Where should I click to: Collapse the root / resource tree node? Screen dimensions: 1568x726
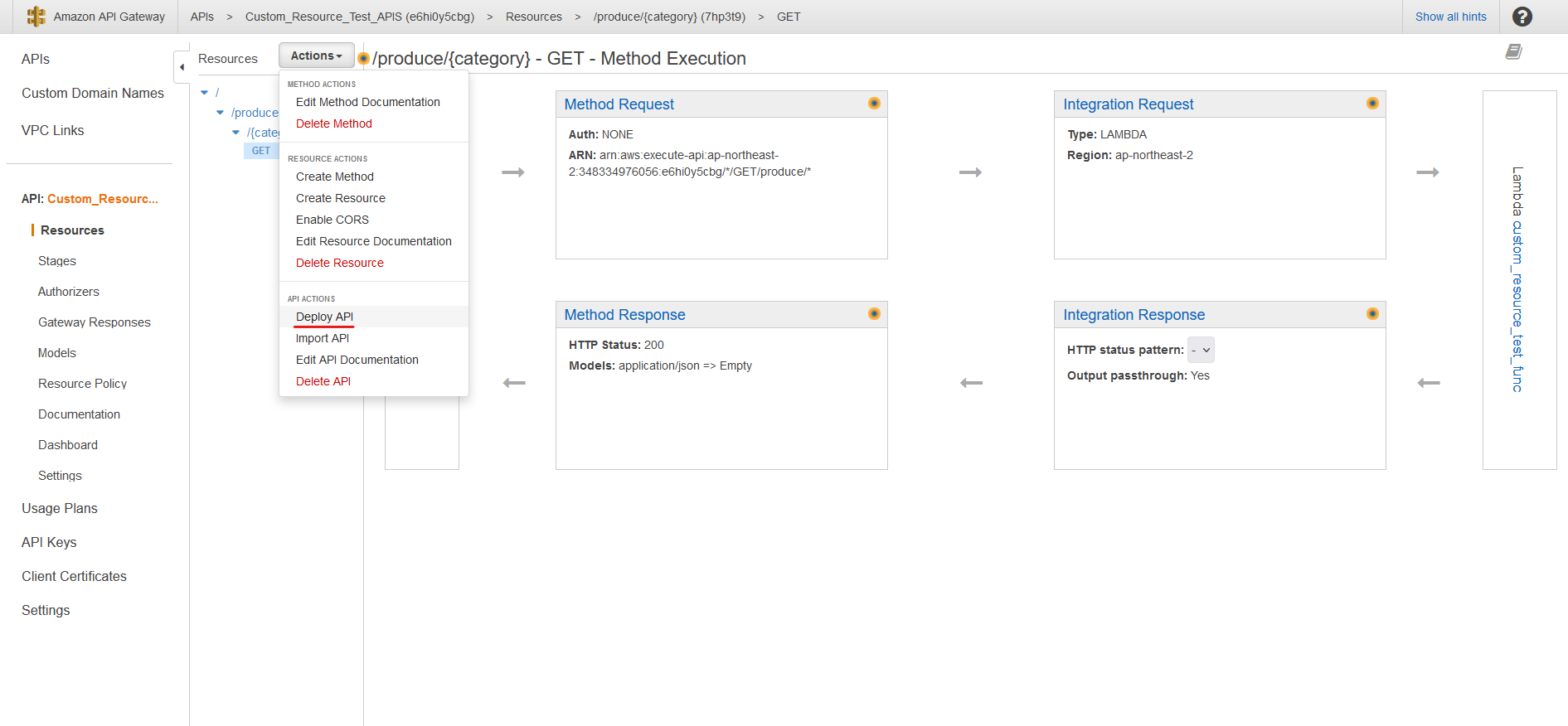click(x=204, y=93)
